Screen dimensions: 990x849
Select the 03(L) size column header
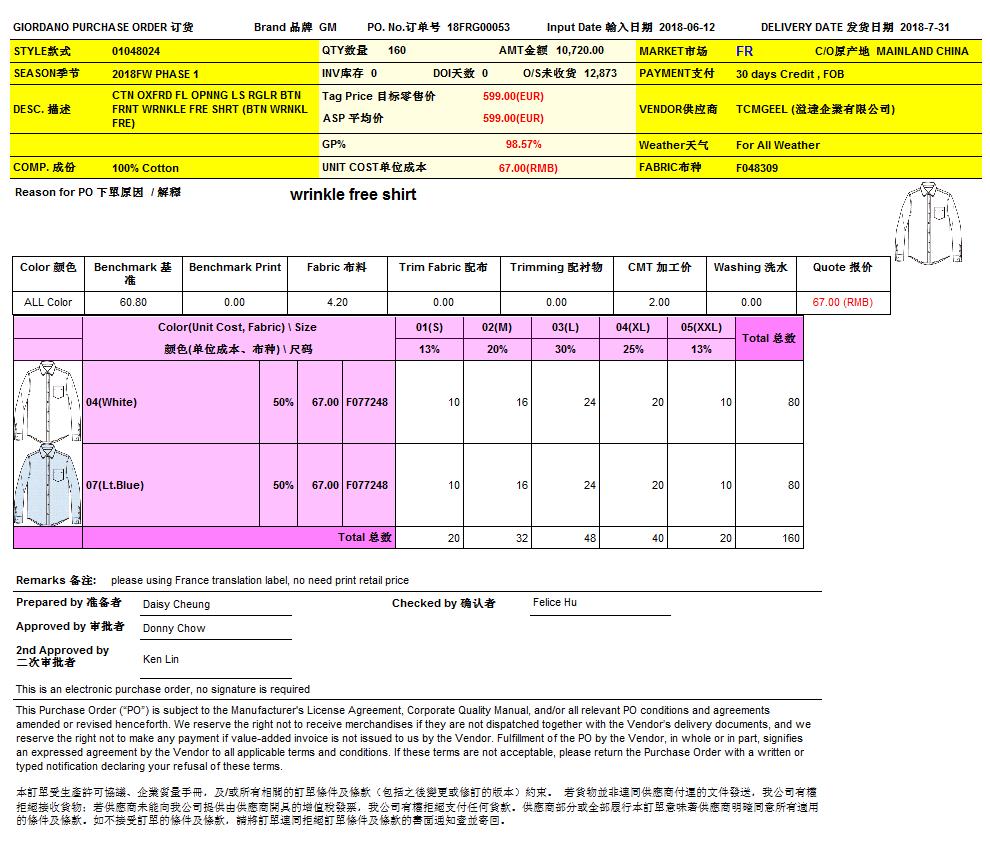pyautogui.click(x=565, y=327)
